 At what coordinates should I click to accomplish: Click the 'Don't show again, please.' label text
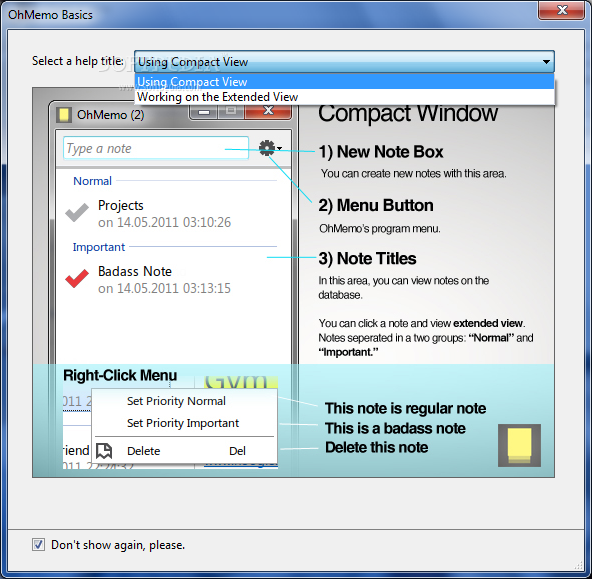(118, 545)
